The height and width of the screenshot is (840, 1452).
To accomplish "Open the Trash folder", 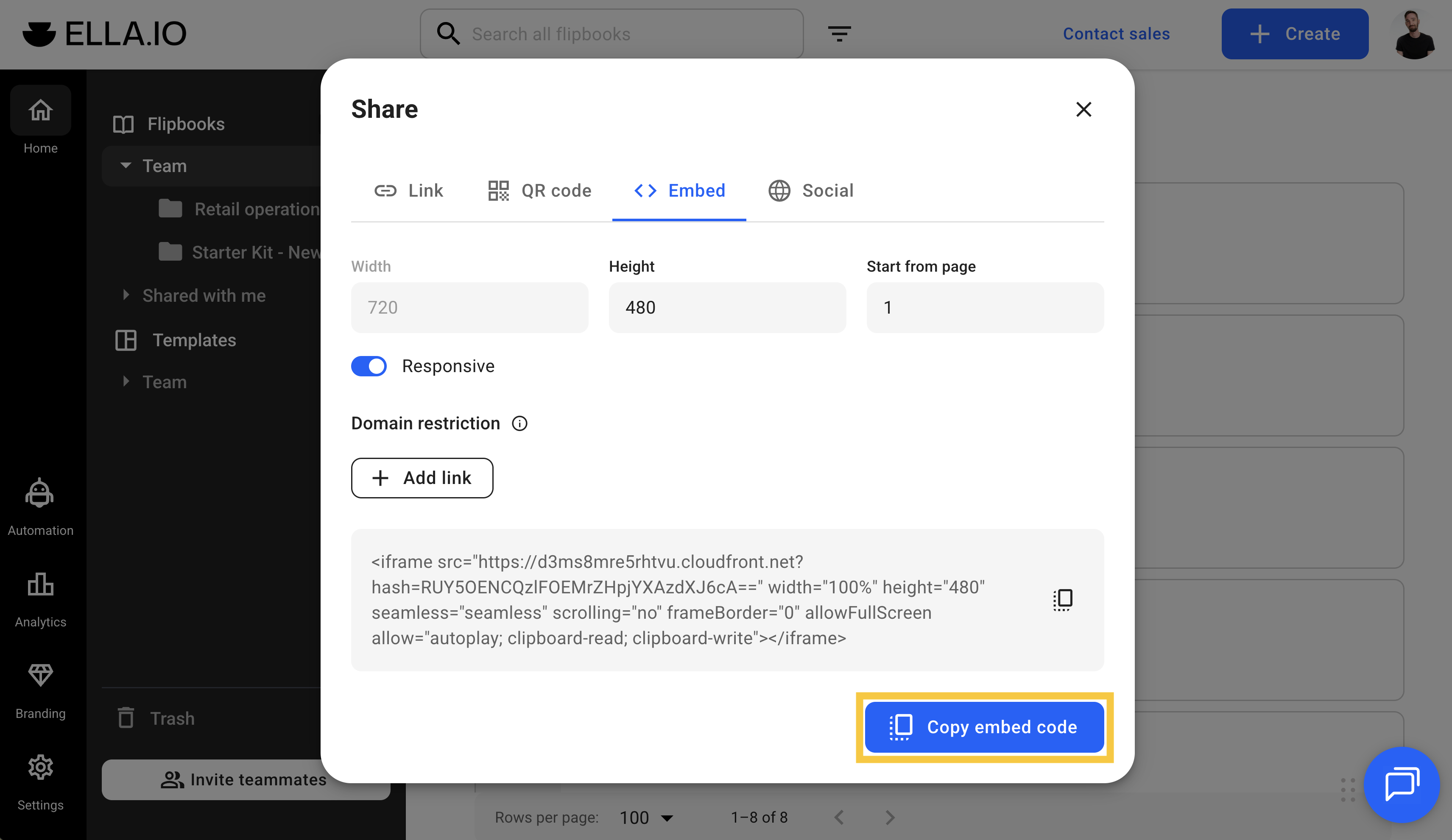I will tap(156, 718).
